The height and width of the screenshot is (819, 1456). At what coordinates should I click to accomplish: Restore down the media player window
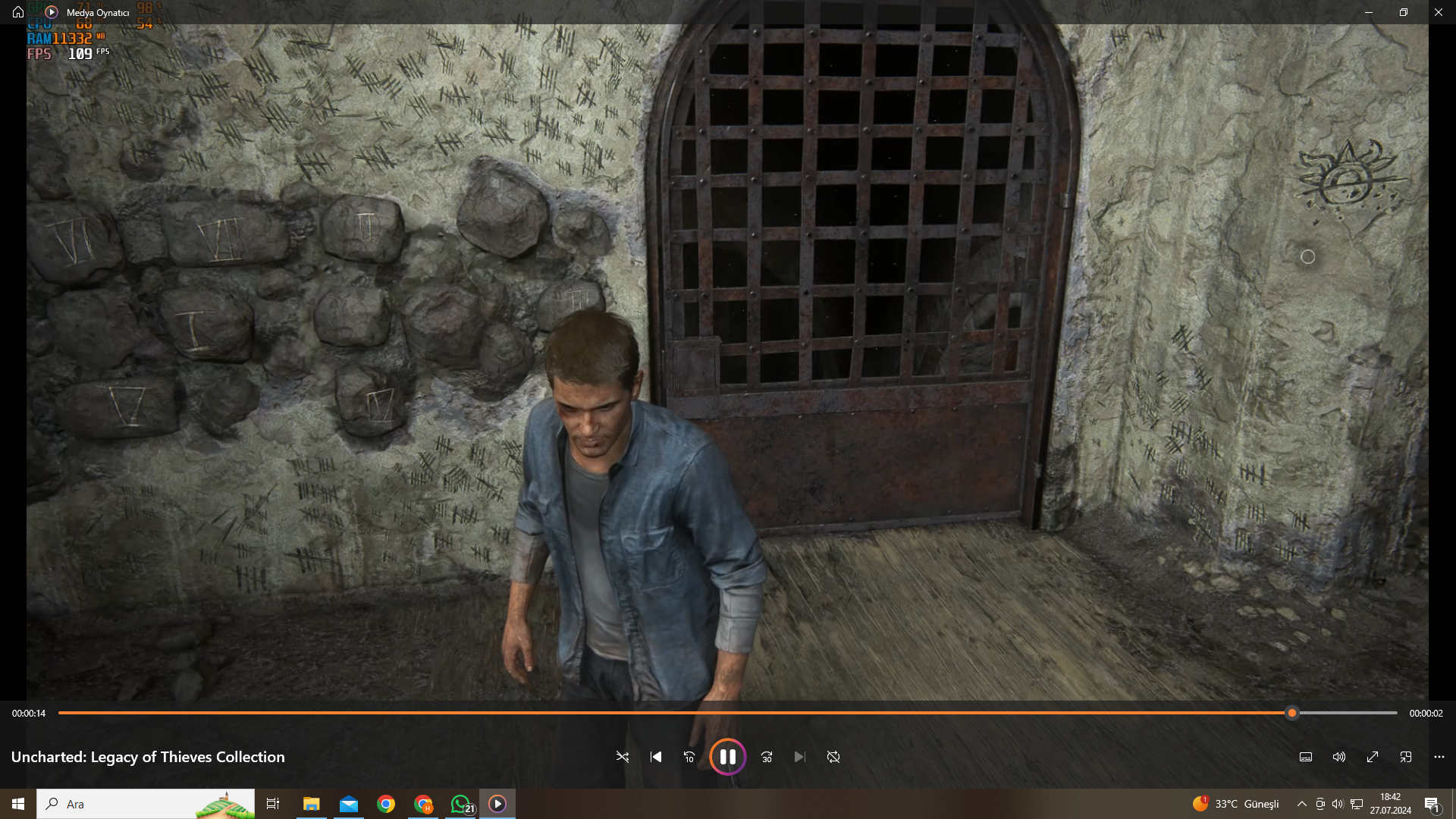click(1404, 12)
